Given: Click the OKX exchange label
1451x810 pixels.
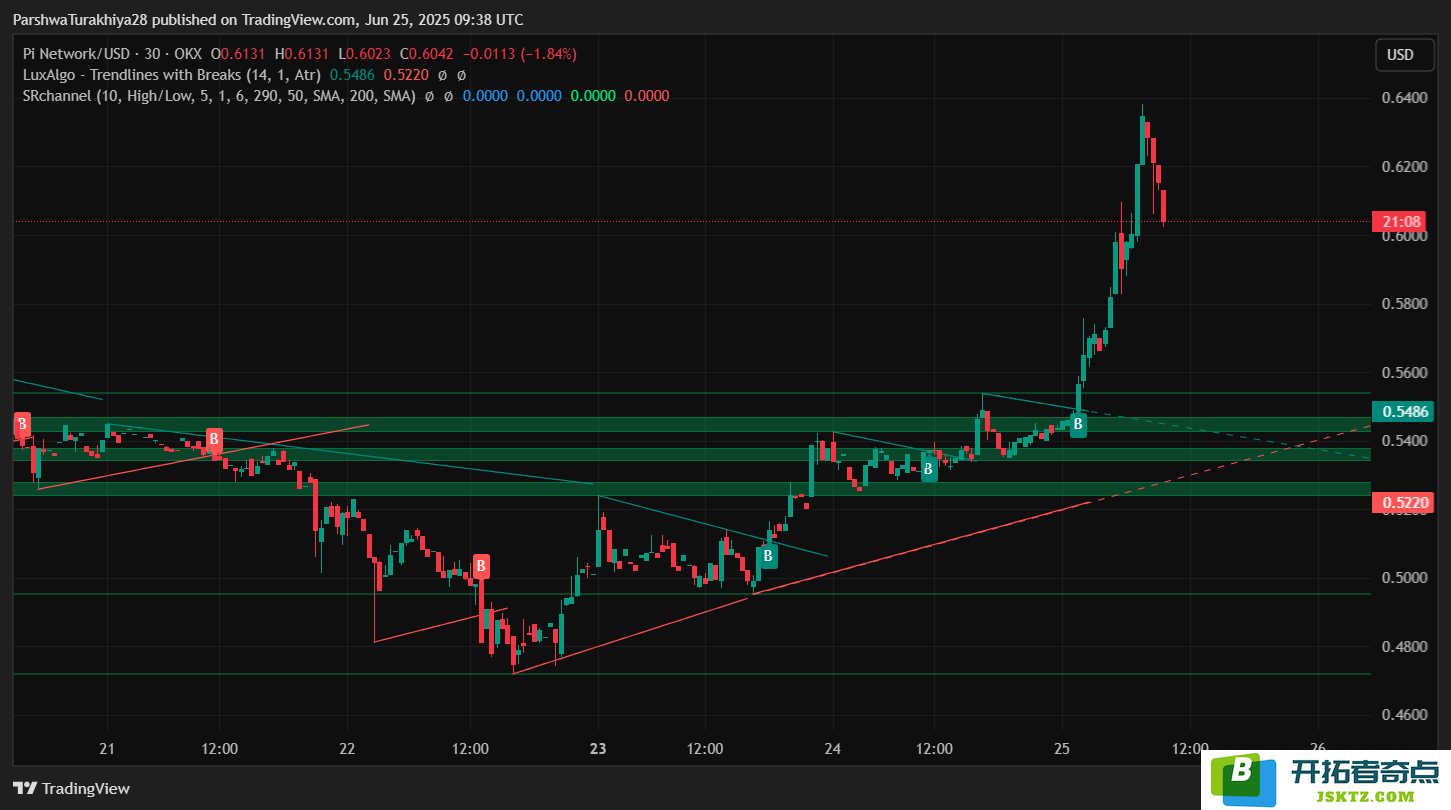Looking at the screenshot, I should (187, 54).
